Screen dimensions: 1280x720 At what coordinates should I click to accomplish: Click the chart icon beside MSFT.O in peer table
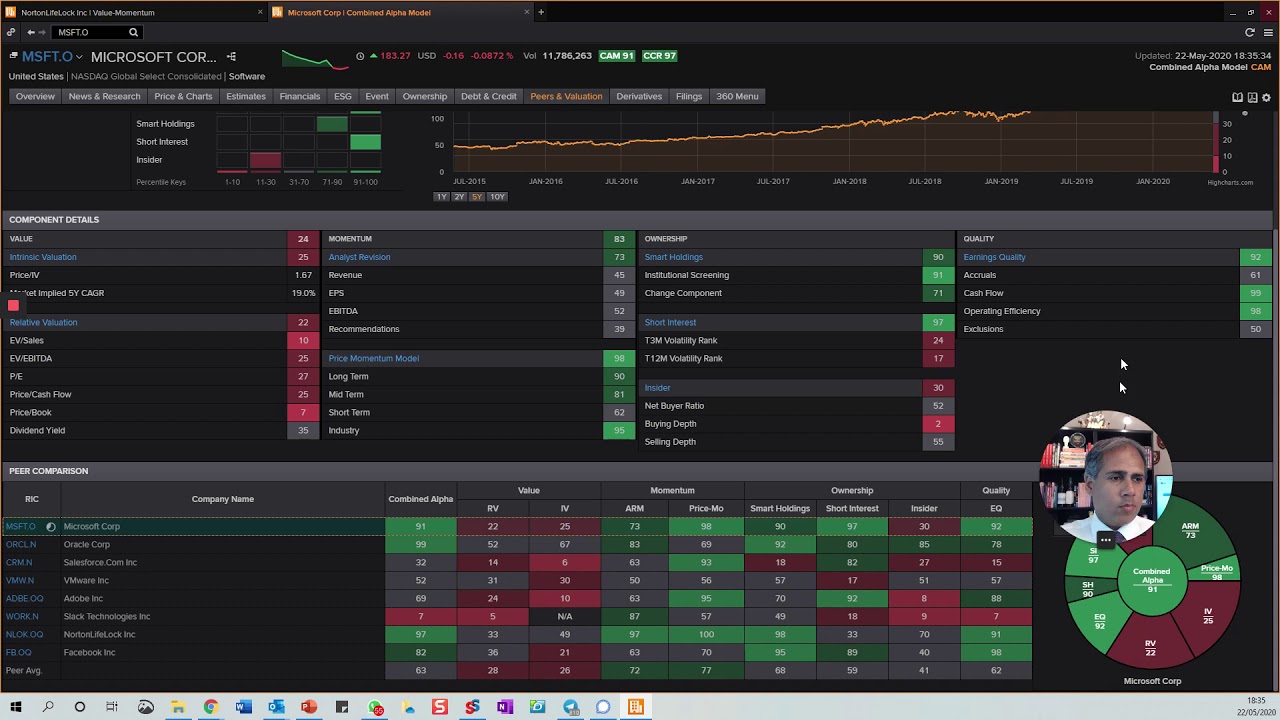pos(51,526)
